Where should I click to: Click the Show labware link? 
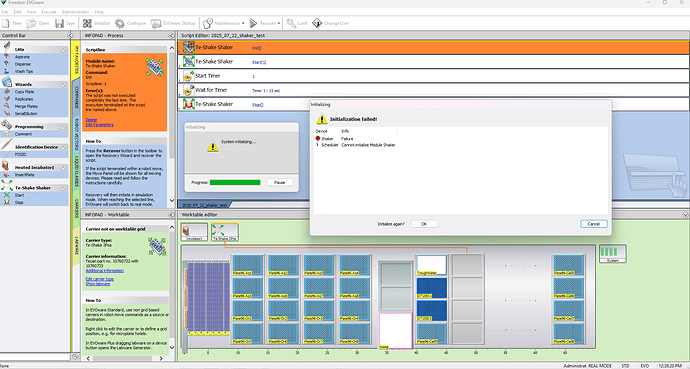click(x=98, y=284)
